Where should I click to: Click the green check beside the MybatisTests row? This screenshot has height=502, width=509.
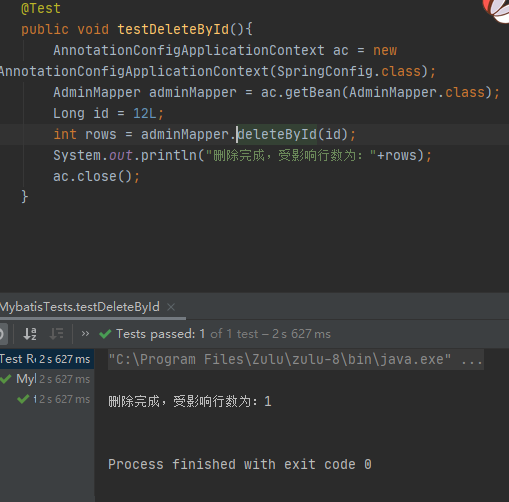coord(6,379)
